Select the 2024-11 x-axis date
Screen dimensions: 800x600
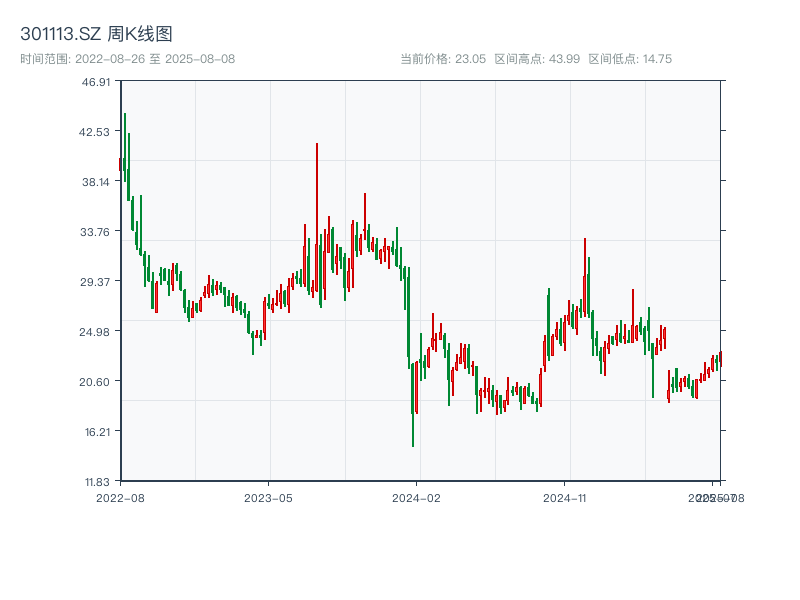click(565, 497)
